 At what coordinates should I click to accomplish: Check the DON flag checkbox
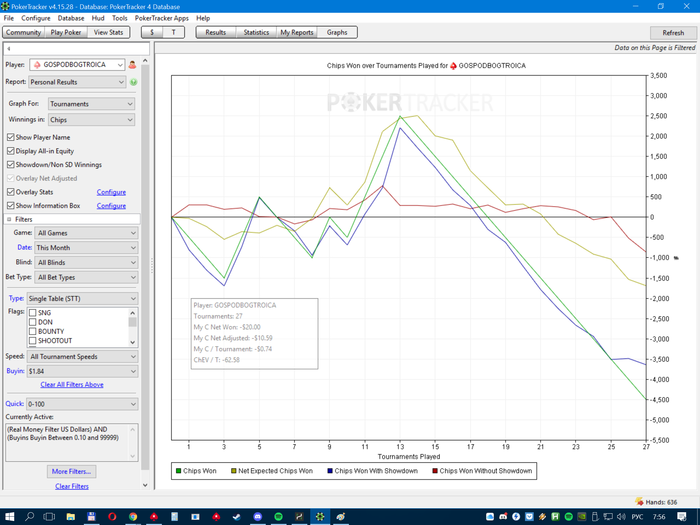coord(33,322)
